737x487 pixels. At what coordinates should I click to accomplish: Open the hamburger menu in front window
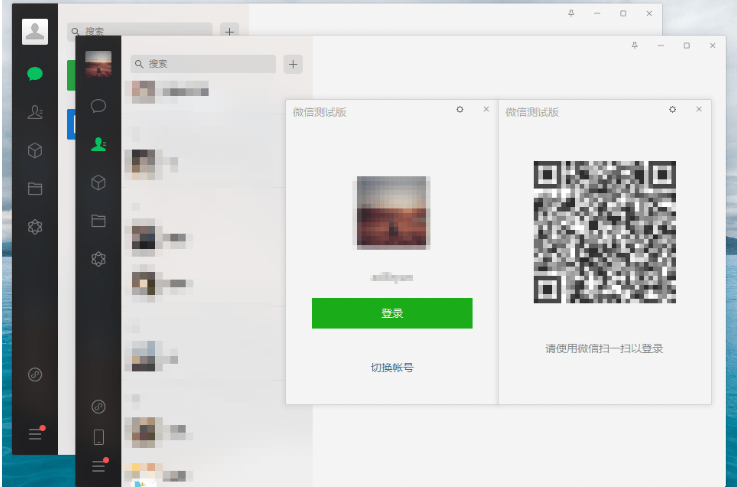99,465
